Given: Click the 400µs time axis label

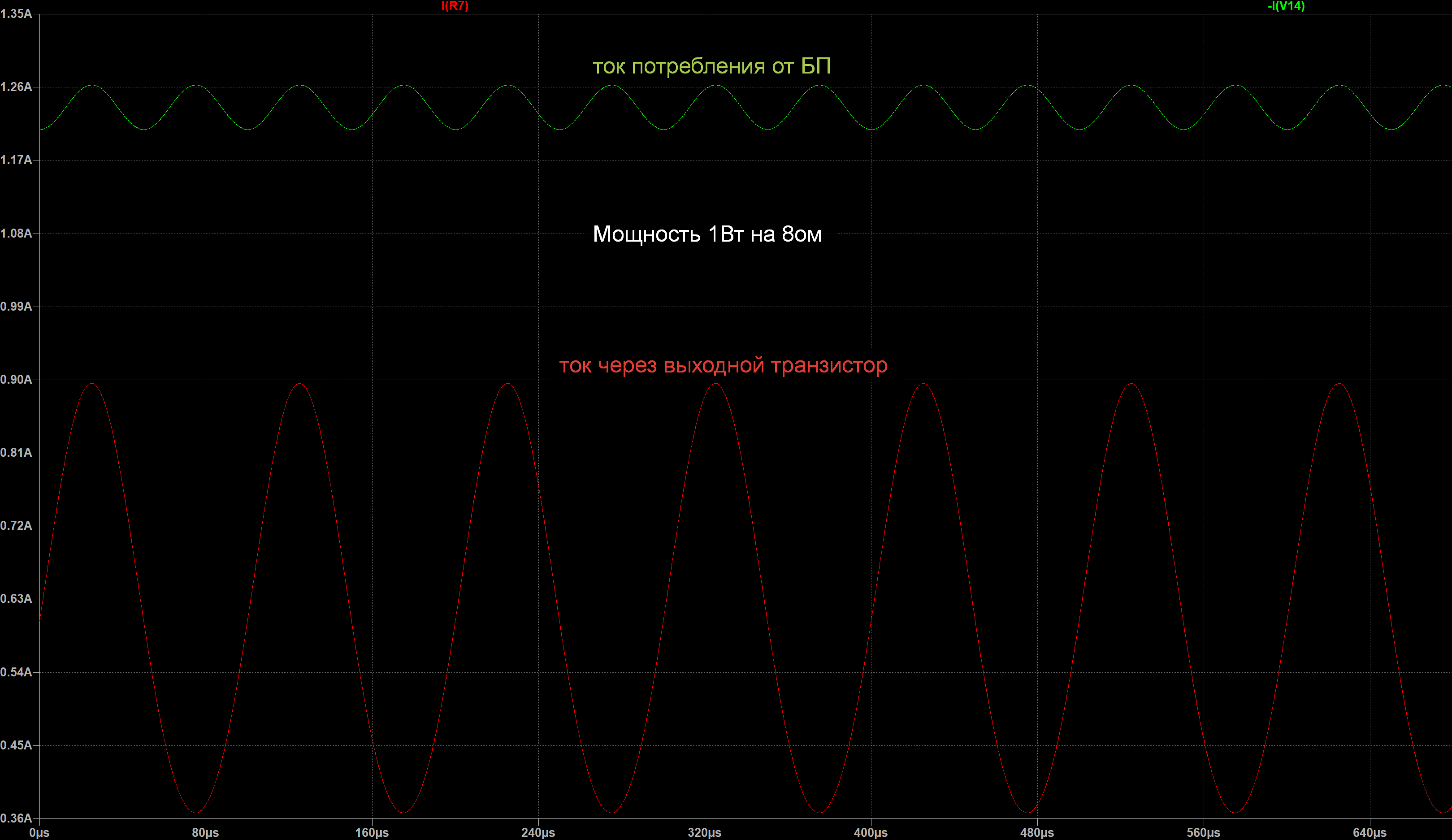Looking at the screenshot, I should pos(871,832).
